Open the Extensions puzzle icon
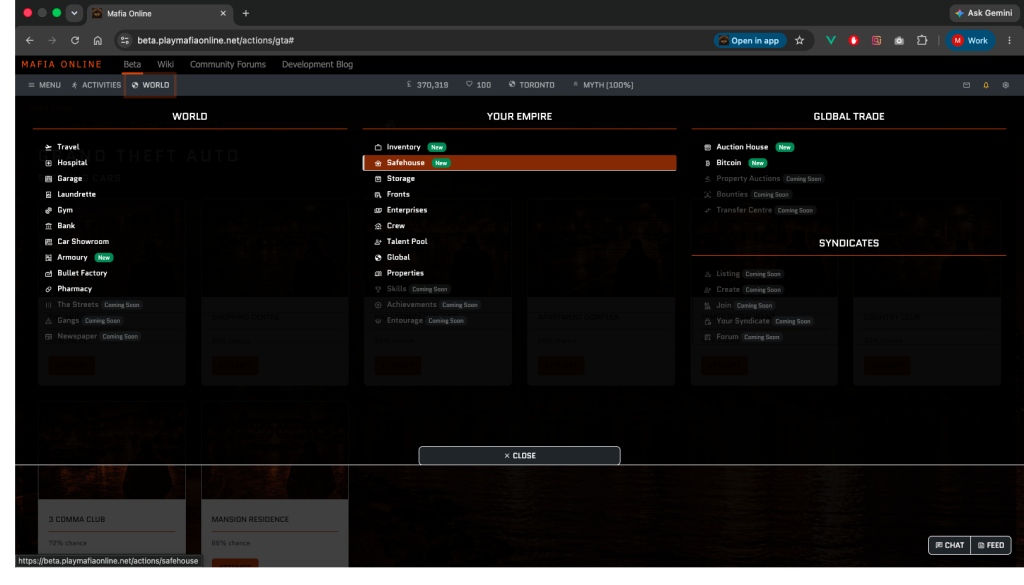 click(921, 40)
